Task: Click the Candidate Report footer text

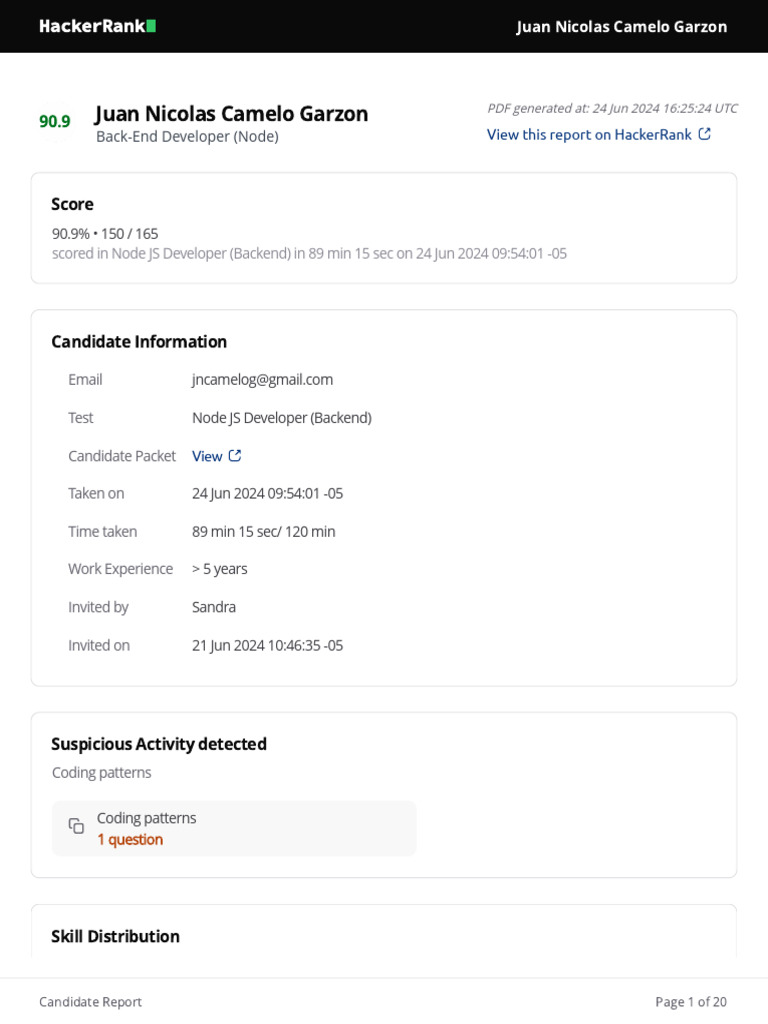Action: coord(91,1002)
